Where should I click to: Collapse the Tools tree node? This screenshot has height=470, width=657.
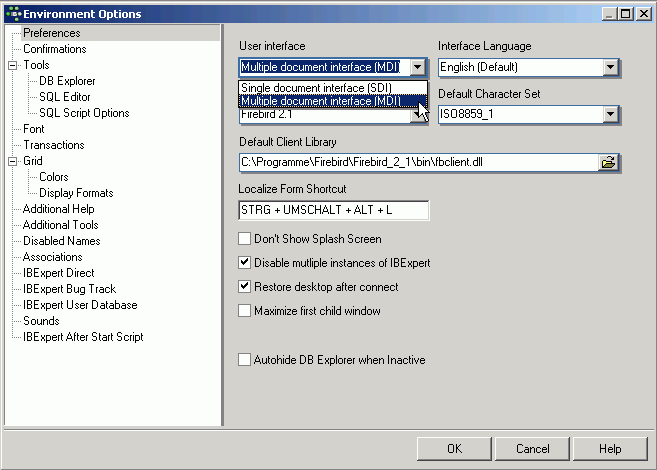(x=13, y=65)
